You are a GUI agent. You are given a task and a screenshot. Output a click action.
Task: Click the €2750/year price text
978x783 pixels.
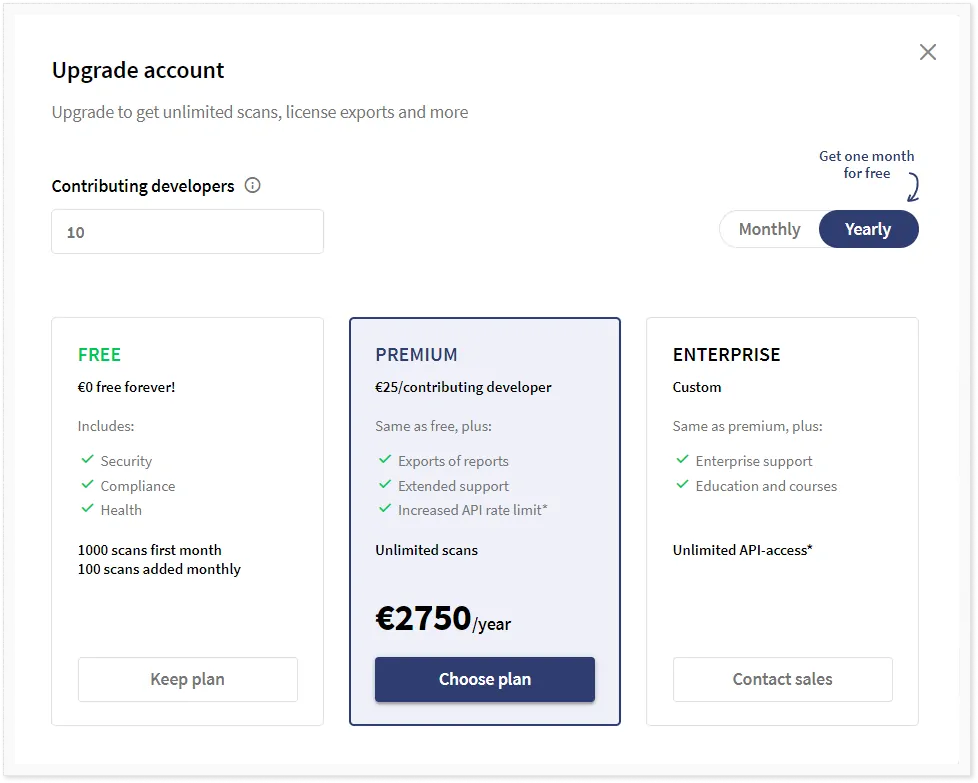(443, 619)
